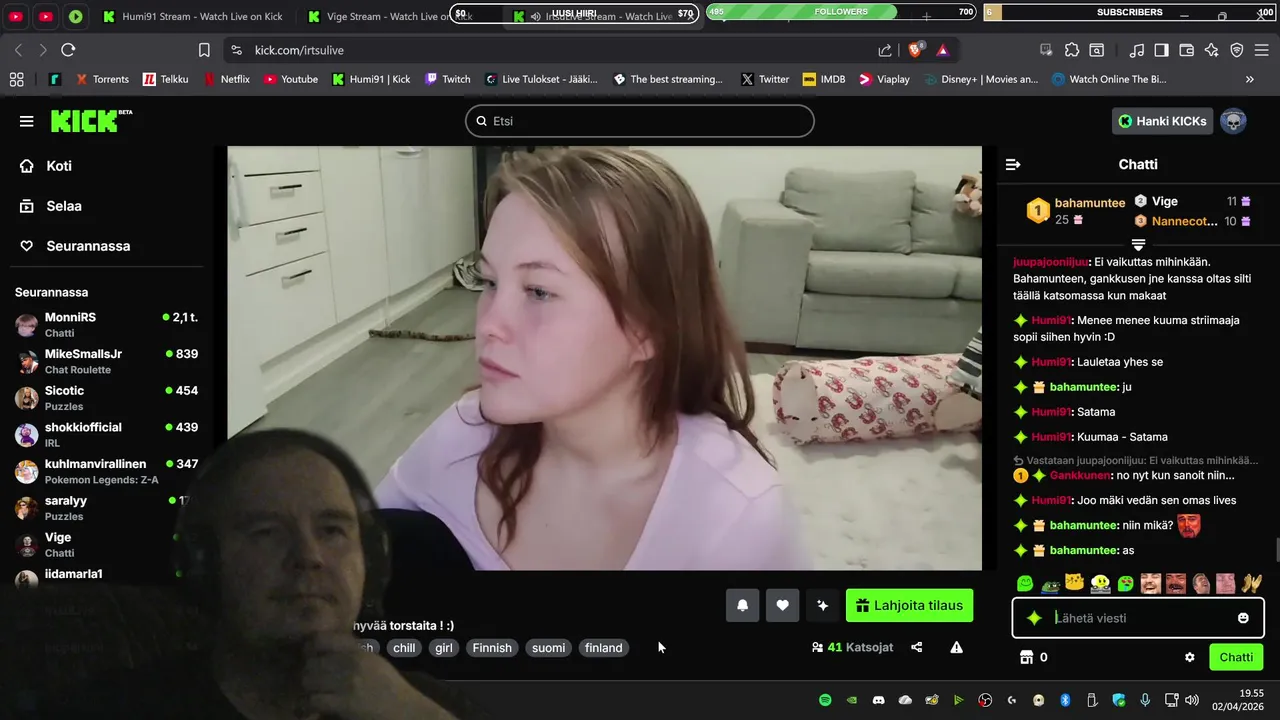The image size is (1280, 720).
Task: Open browser extensions puzzle icon
Action: click(x=1072, y=50)
